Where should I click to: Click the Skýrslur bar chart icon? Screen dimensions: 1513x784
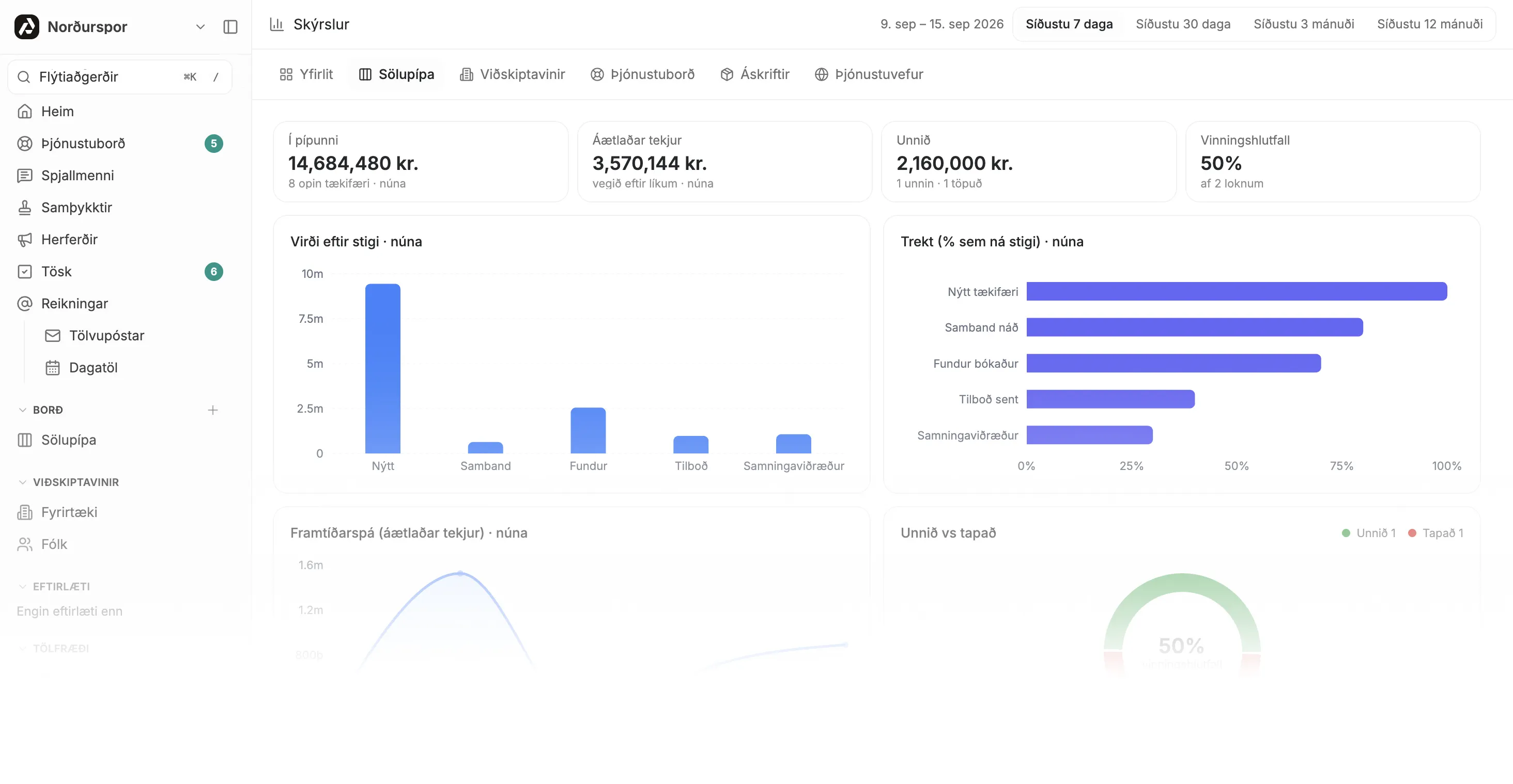(276, 24)
